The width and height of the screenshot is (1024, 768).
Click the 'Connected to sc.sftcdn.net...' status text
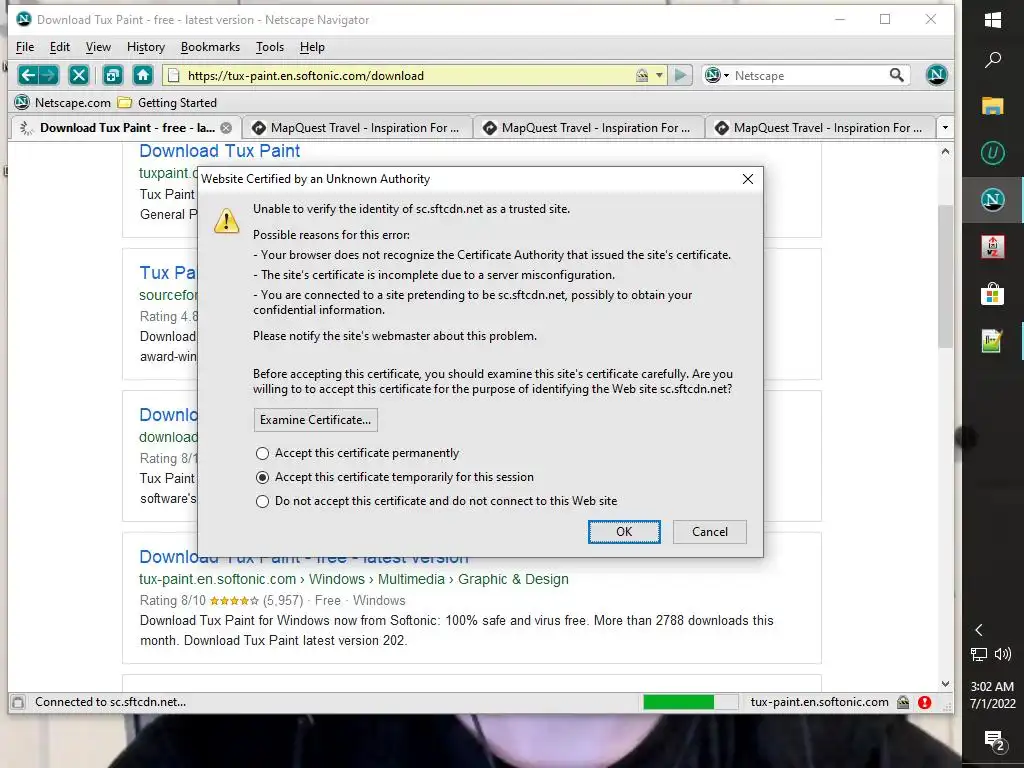[x=110, y=703]
